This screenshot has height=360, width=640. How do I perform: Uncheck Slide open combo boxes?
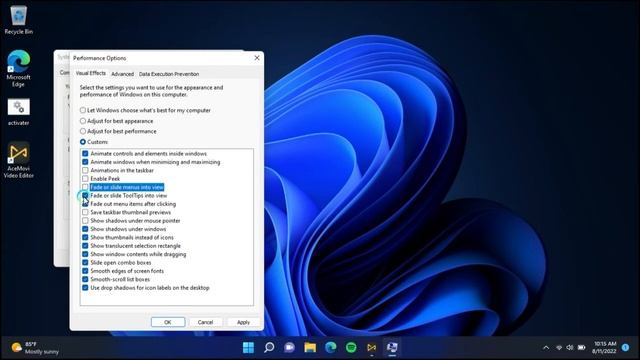pyautogui.click(x=85, y=262)
